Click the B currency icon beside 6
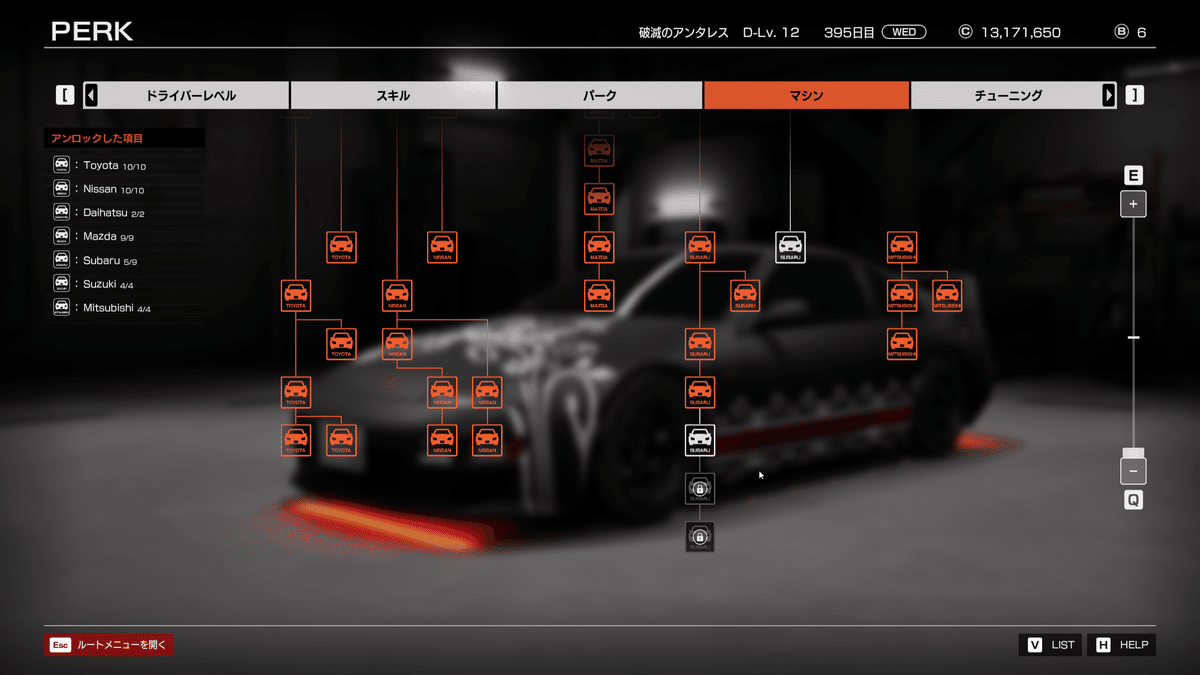Image resolution: width=1200 pixels, height=675 pixels. click(1121, 32)
